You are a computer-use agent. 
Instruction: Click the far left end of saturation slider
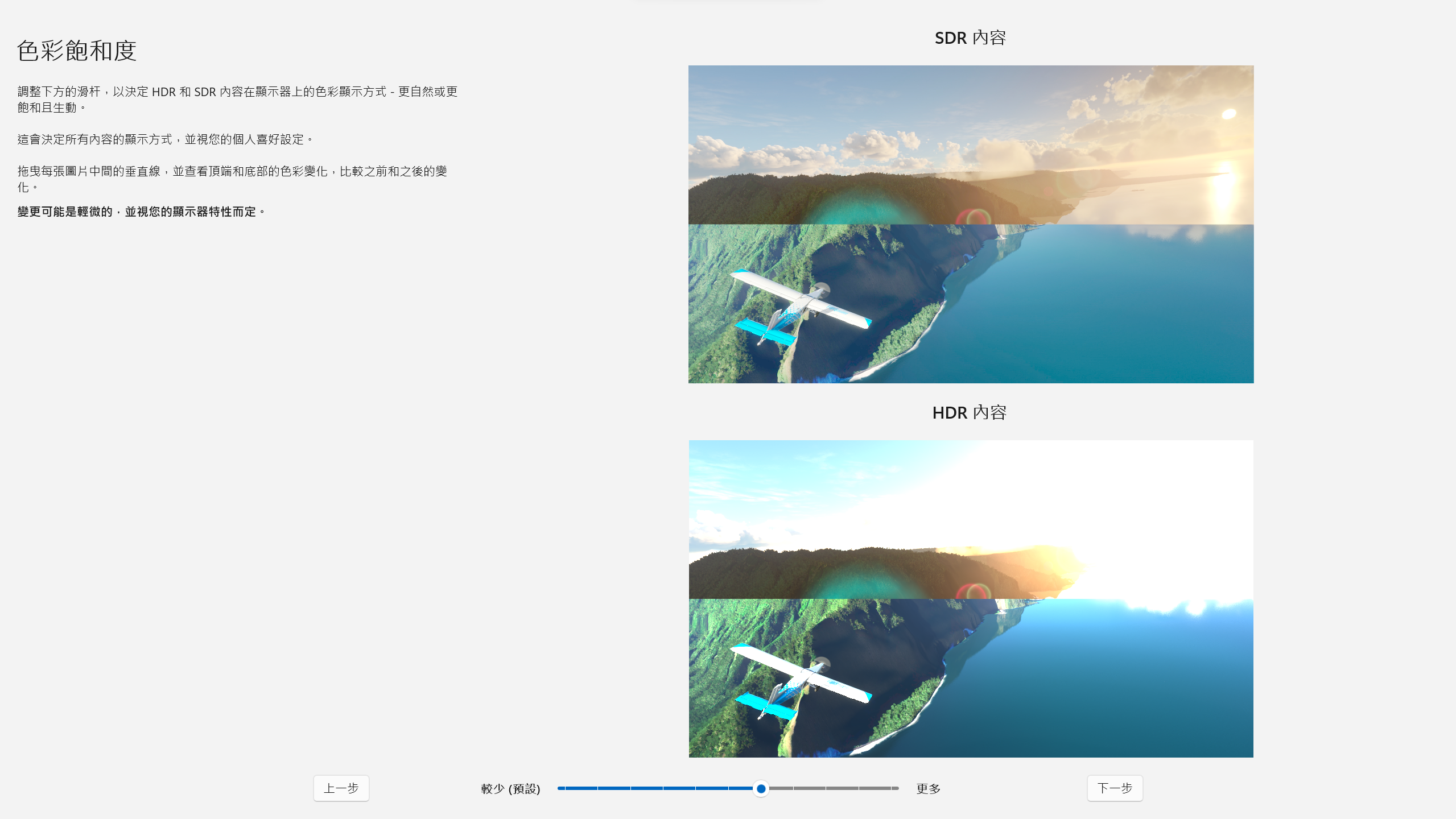coord(560,788)
